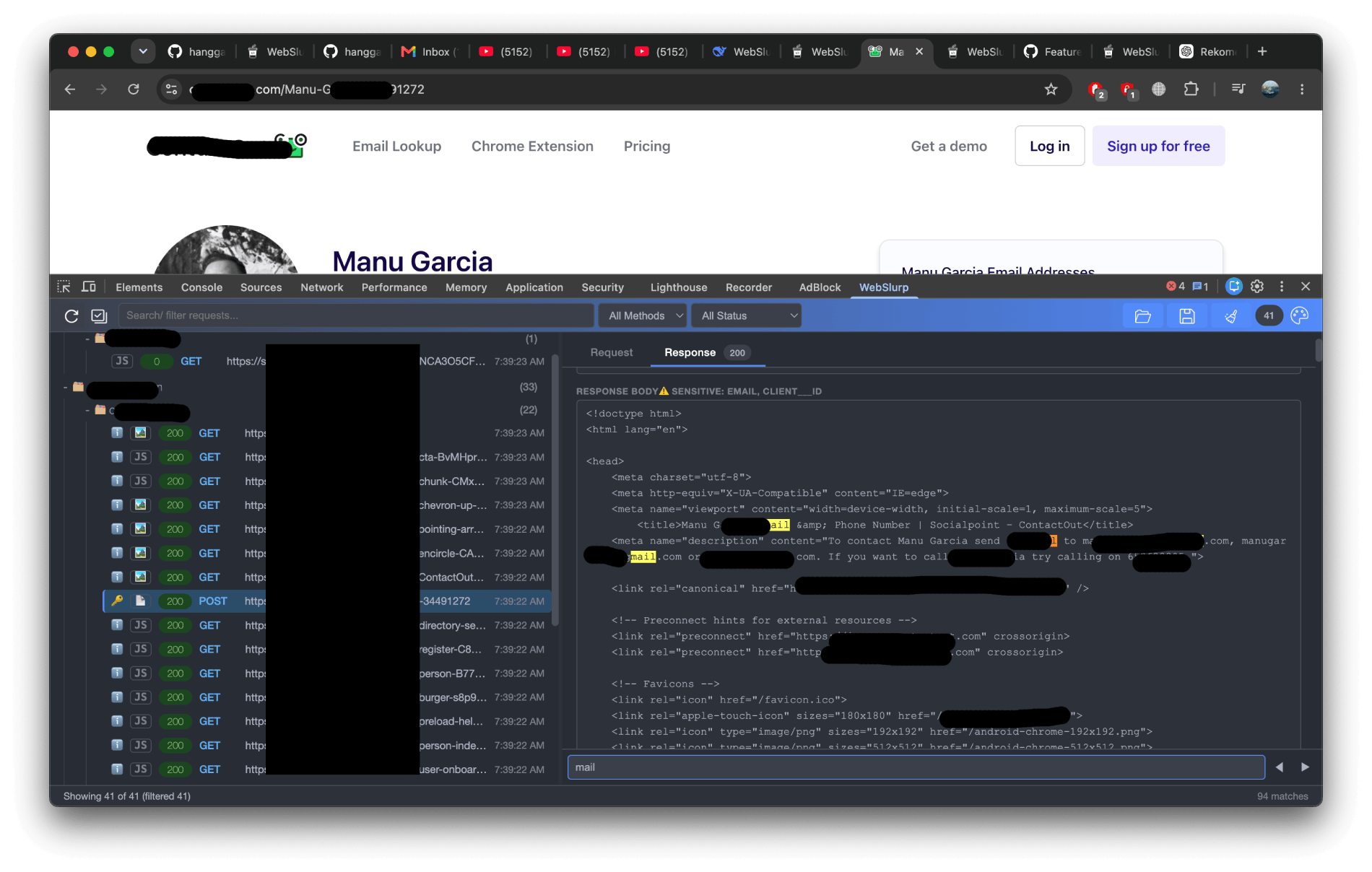Click the 41 request count badge
The image size is (1372, 872).
(x=1269, y=315)
